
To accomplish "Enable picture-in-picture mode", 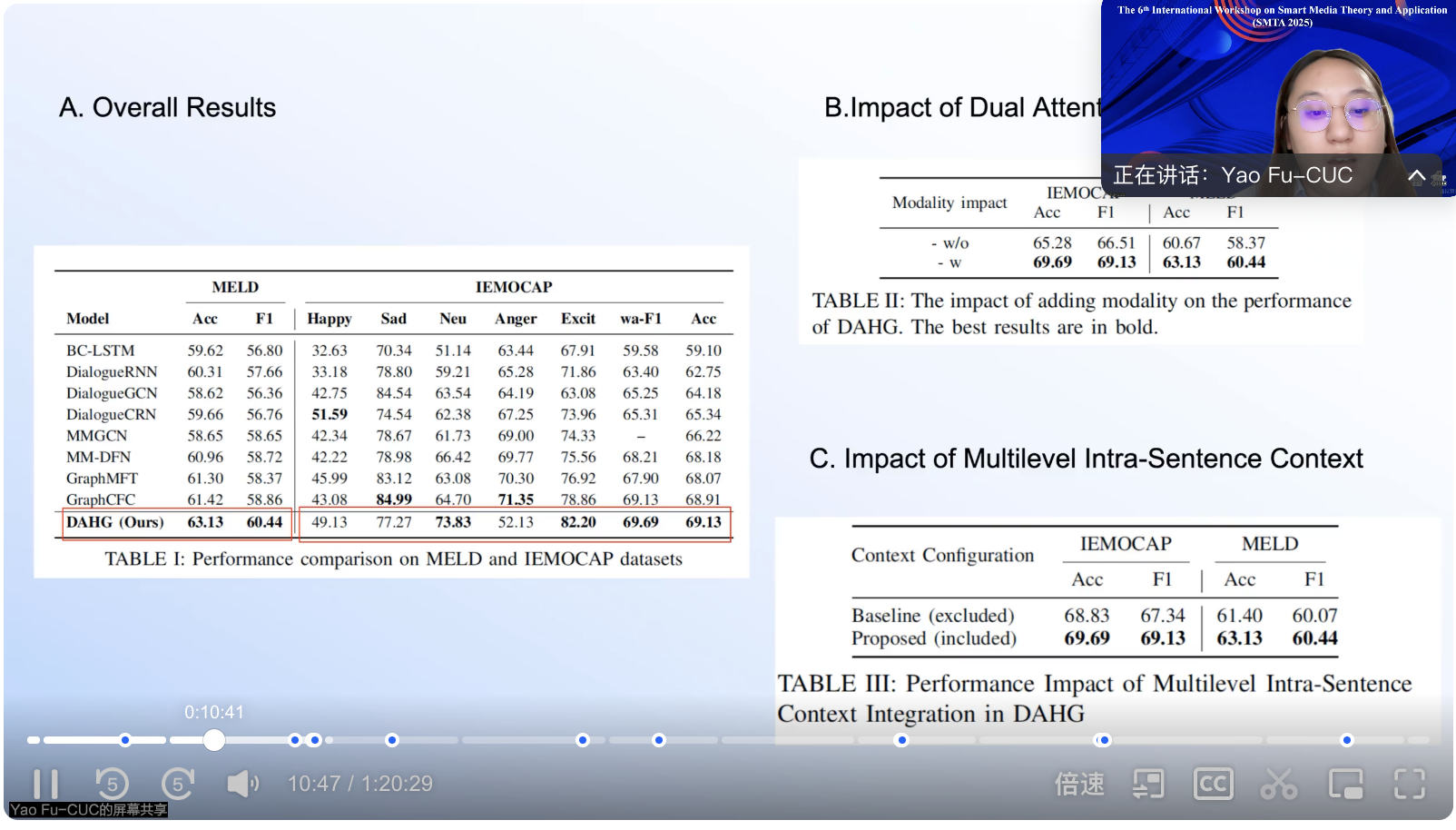I will [x=1345, y=784].
